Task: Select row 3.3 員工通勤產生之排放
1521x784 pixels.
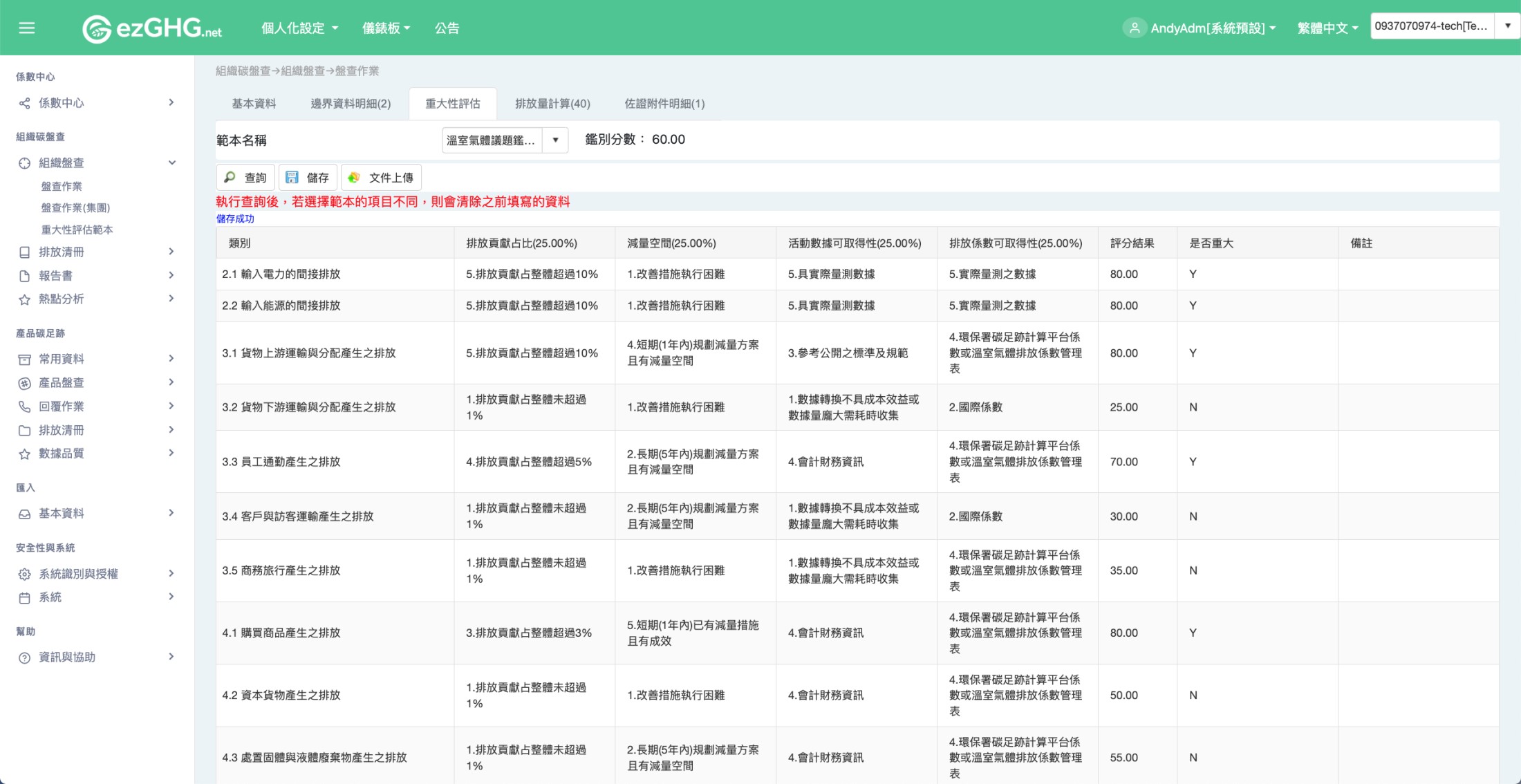Action: (x=857, y=462)
